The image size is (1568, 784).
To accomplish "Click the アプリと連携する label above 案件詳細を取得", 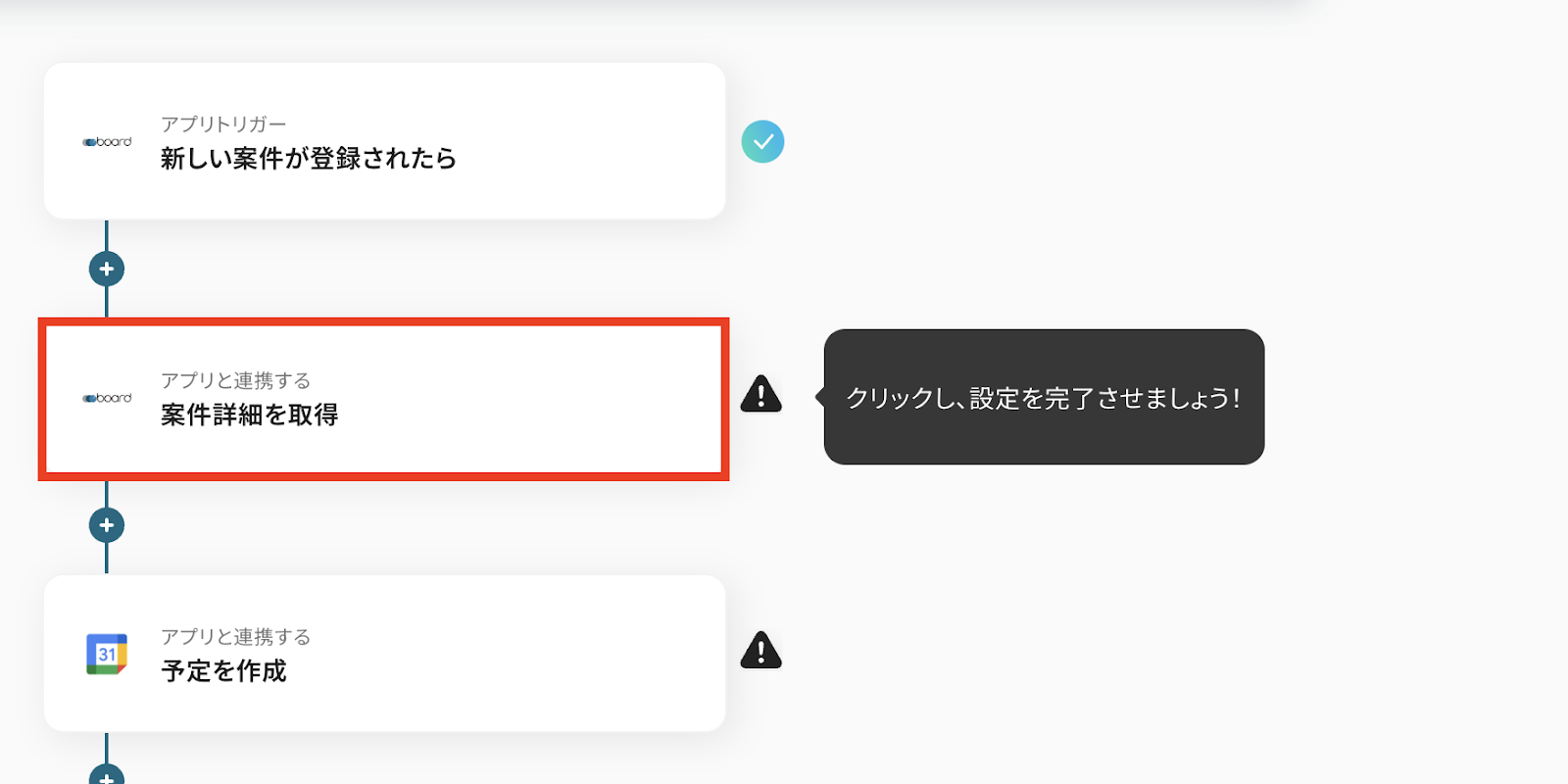I will [236, 380].
